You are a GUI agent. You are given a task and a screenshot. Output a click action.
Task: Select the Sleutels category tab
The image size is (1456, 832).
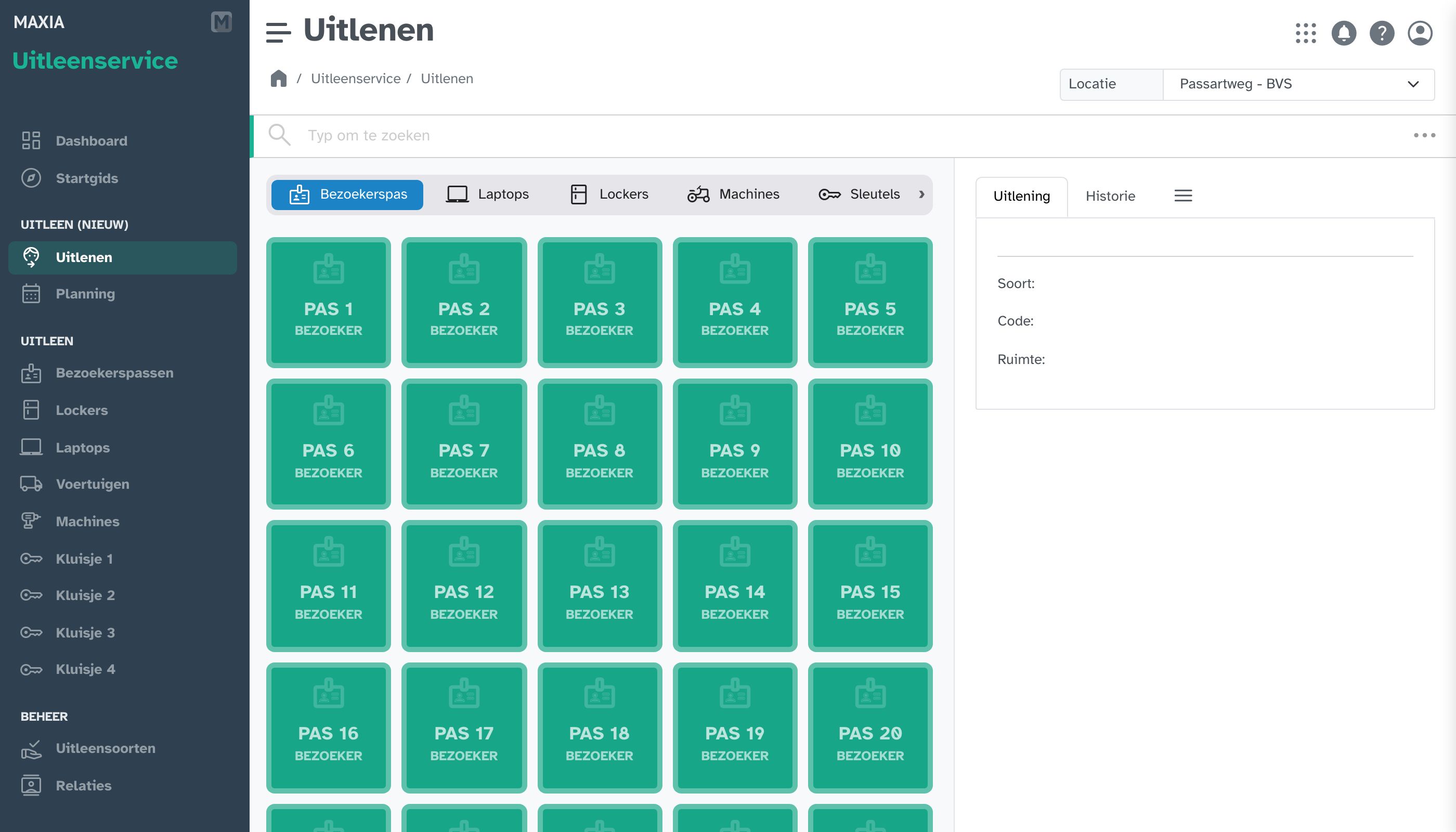pos(859,194)
